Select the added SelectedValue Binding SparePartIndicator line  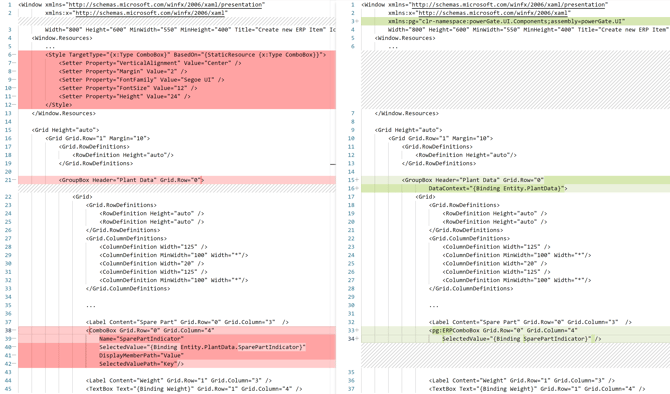(x=516, y=339)
